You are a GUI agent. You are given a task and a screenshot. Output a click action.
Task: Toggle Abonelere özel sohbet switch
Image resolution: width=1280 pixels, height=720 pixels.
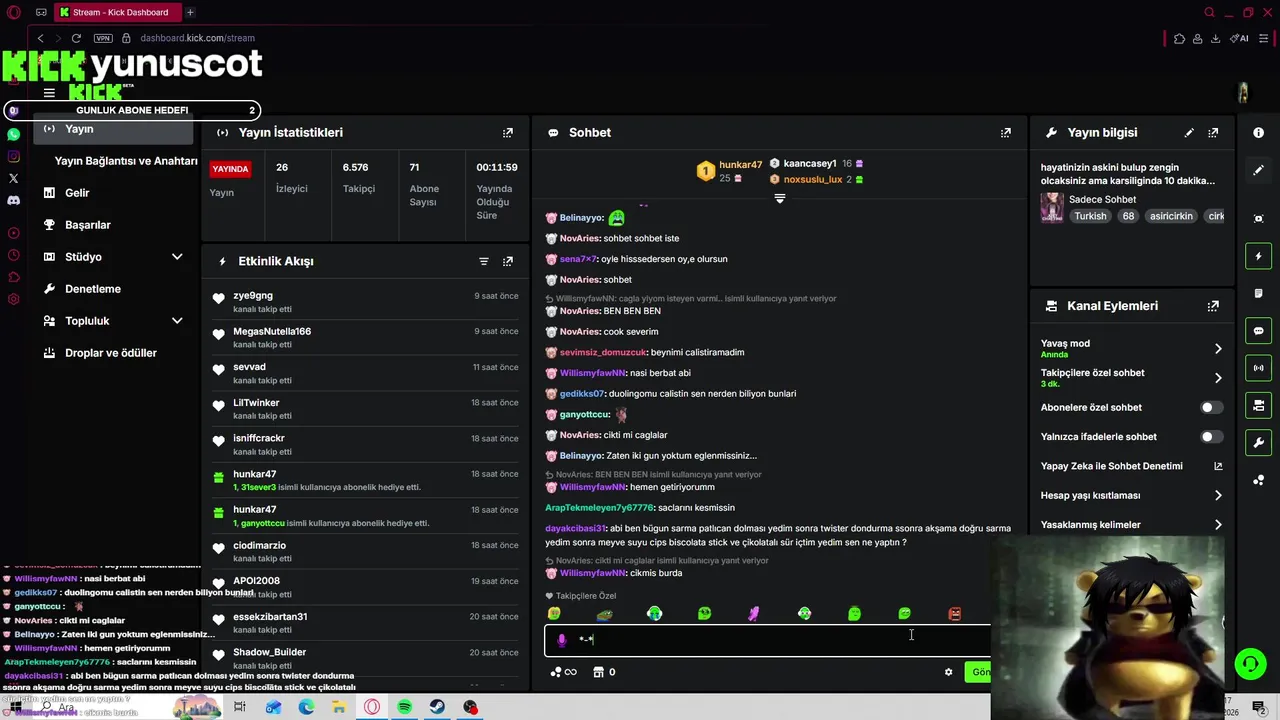pos(1211,407)
